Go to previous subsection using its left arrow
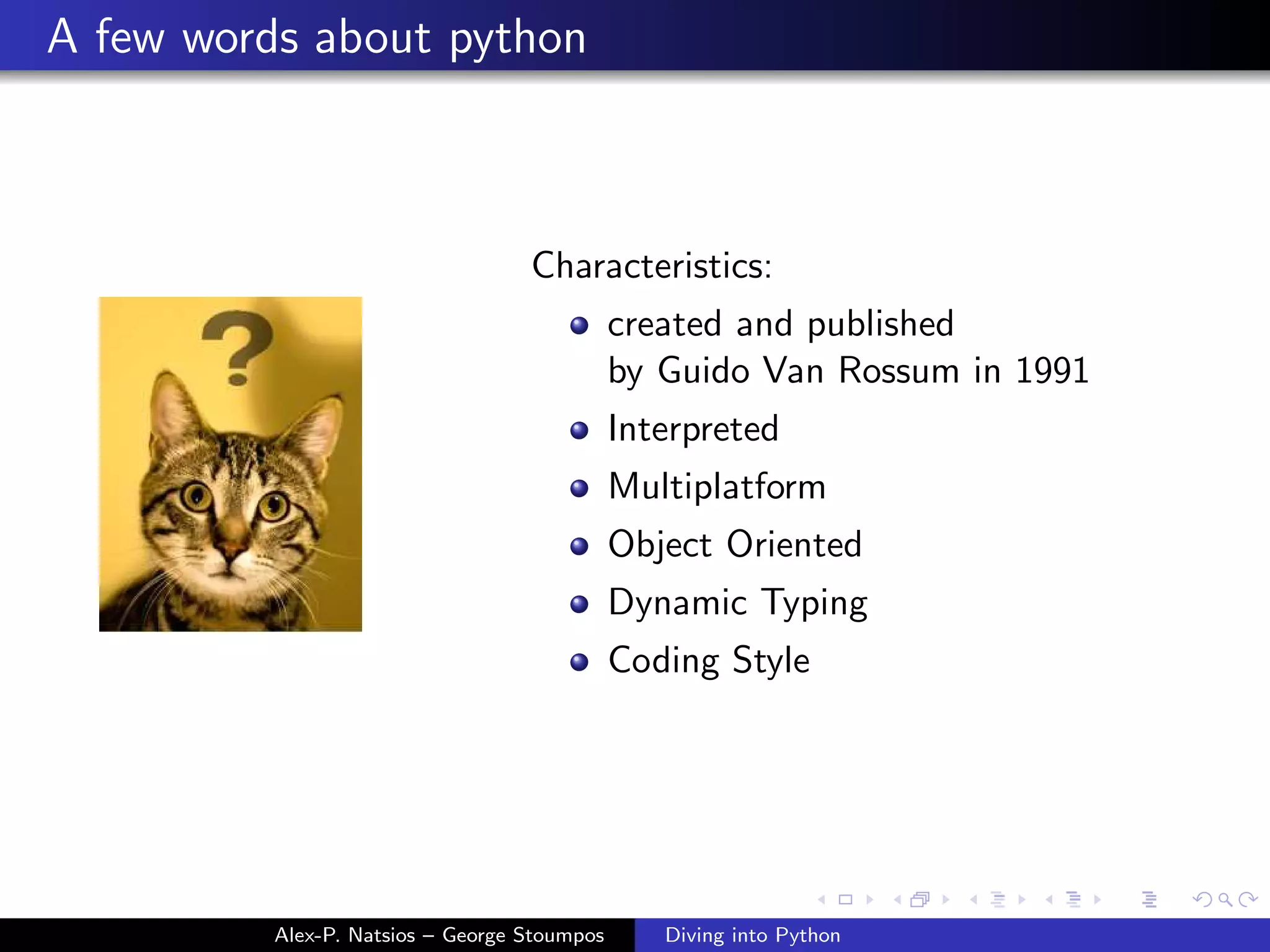Screen dimensions: 1270x952 coord(974,899)
